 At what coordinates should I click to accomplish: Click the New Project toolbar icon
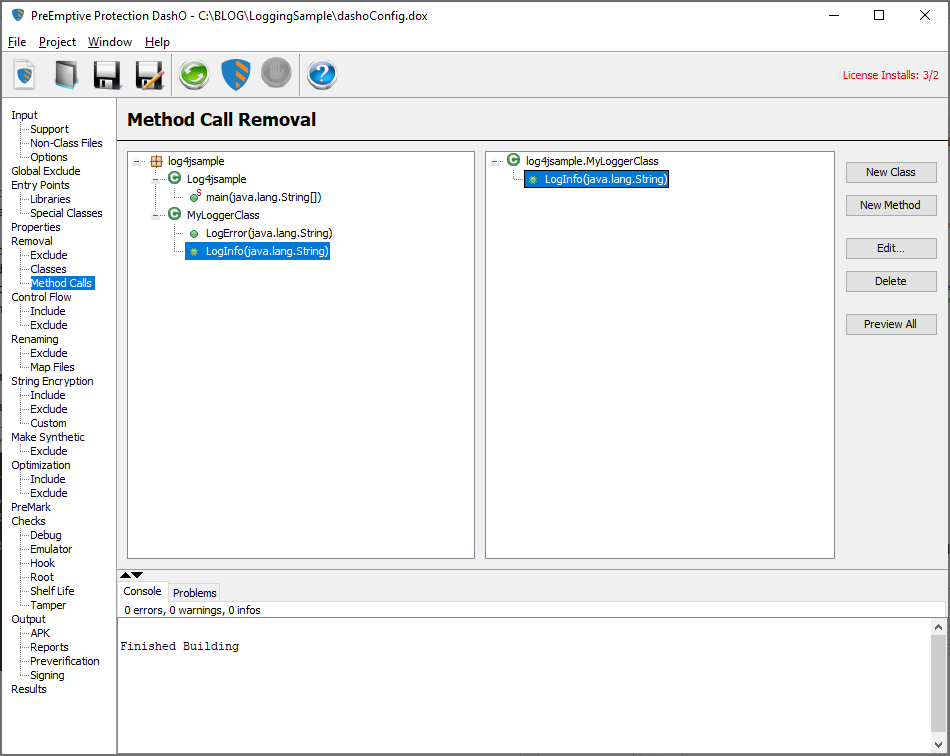click(24, 75)
